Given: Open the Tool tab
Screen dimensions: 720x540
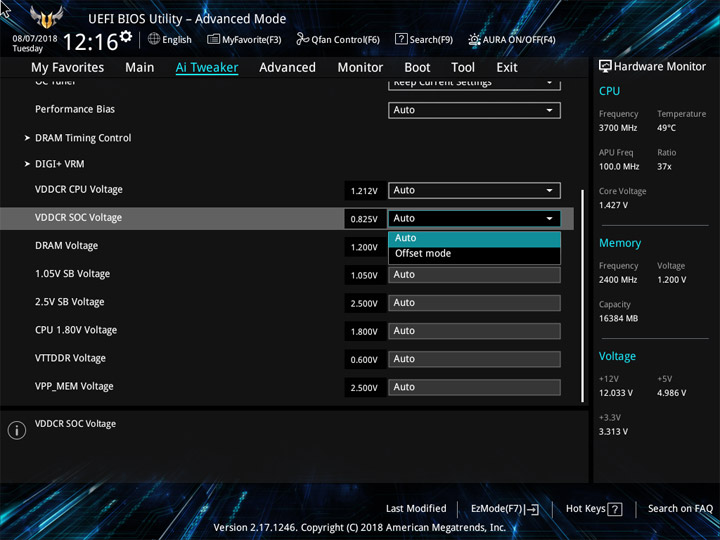Looking at the screenshot, I should pyautogui.click(x=463, y=68).
